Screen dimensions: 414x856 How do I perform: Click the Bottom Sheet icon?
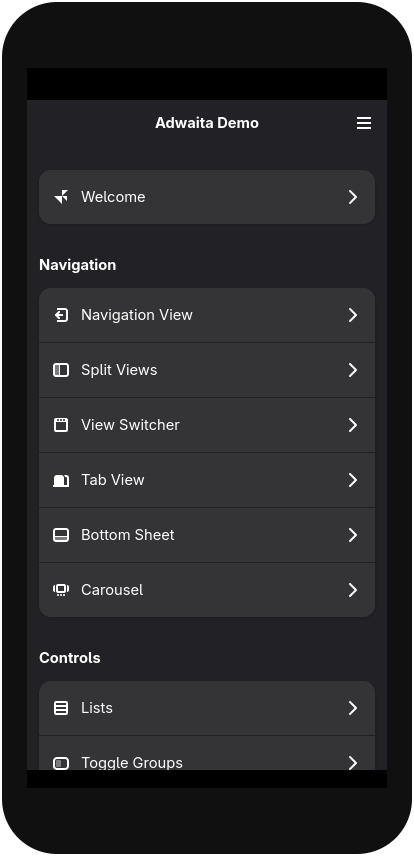pos(61,535)
